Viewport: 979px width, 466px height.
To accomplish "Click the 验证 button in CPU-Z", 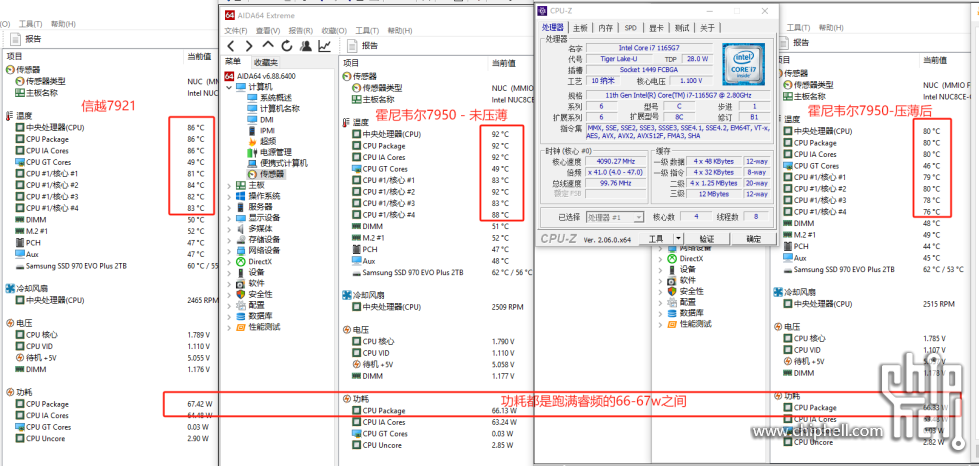I will click(707, 239).
